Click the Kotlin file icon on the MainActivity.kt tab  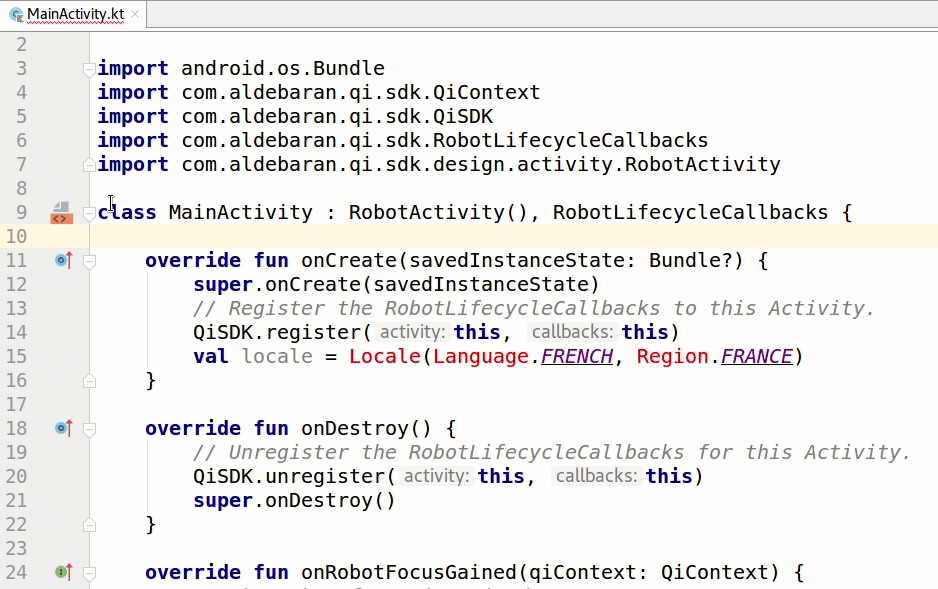(x=16, y=14)
